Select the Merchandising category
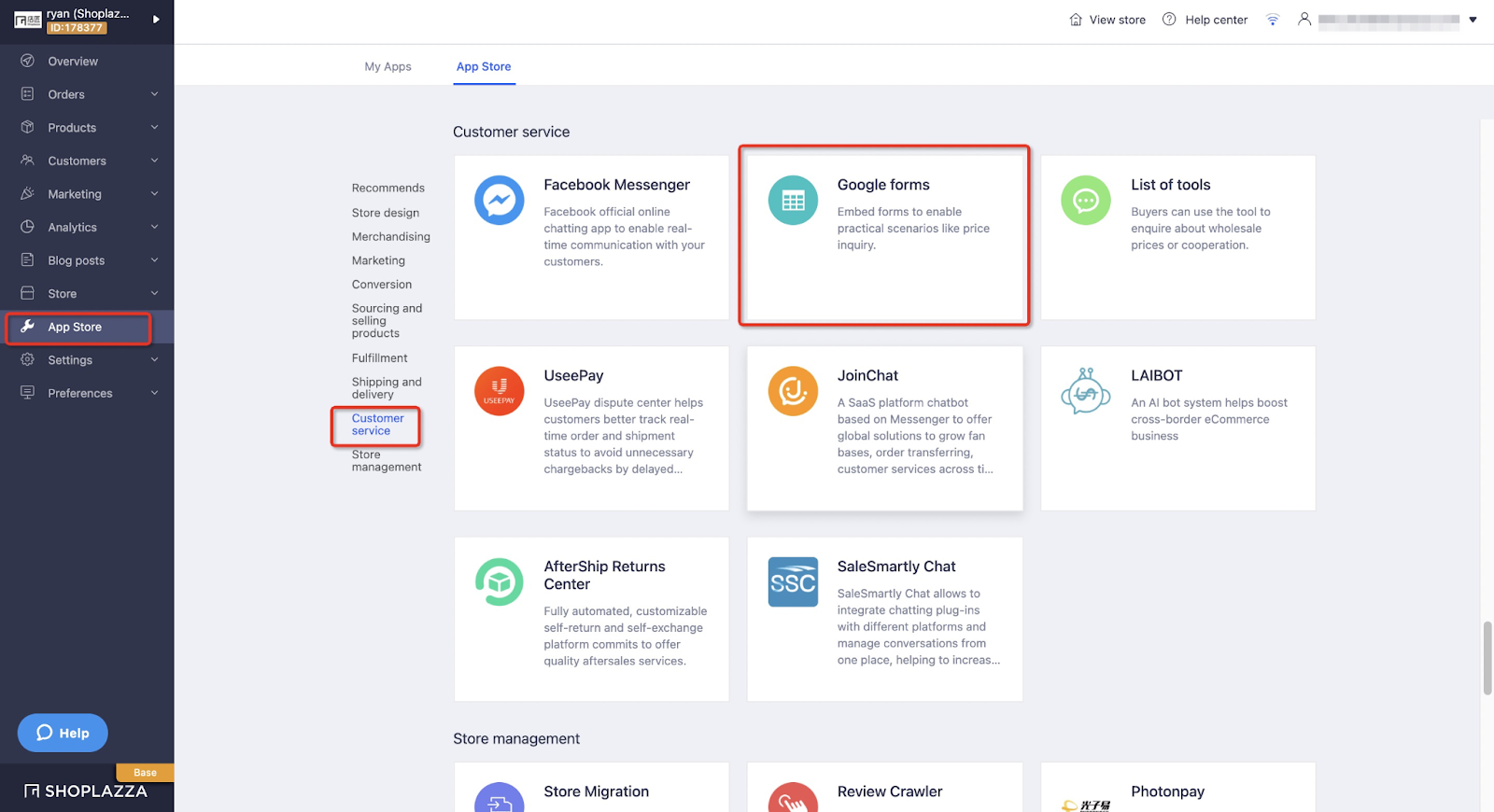Image resolution: width=1494 pixels, height=812 pixels. (390, 236)
